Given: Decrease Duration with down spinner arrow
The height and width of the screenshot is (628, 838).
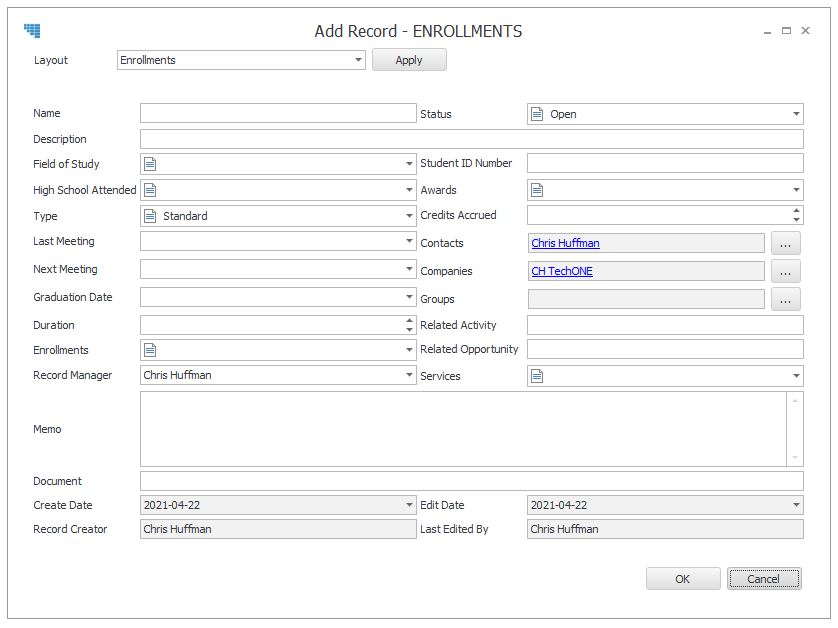Looking at the screenshot, I should pyautogui.click(x=409, y=329).
